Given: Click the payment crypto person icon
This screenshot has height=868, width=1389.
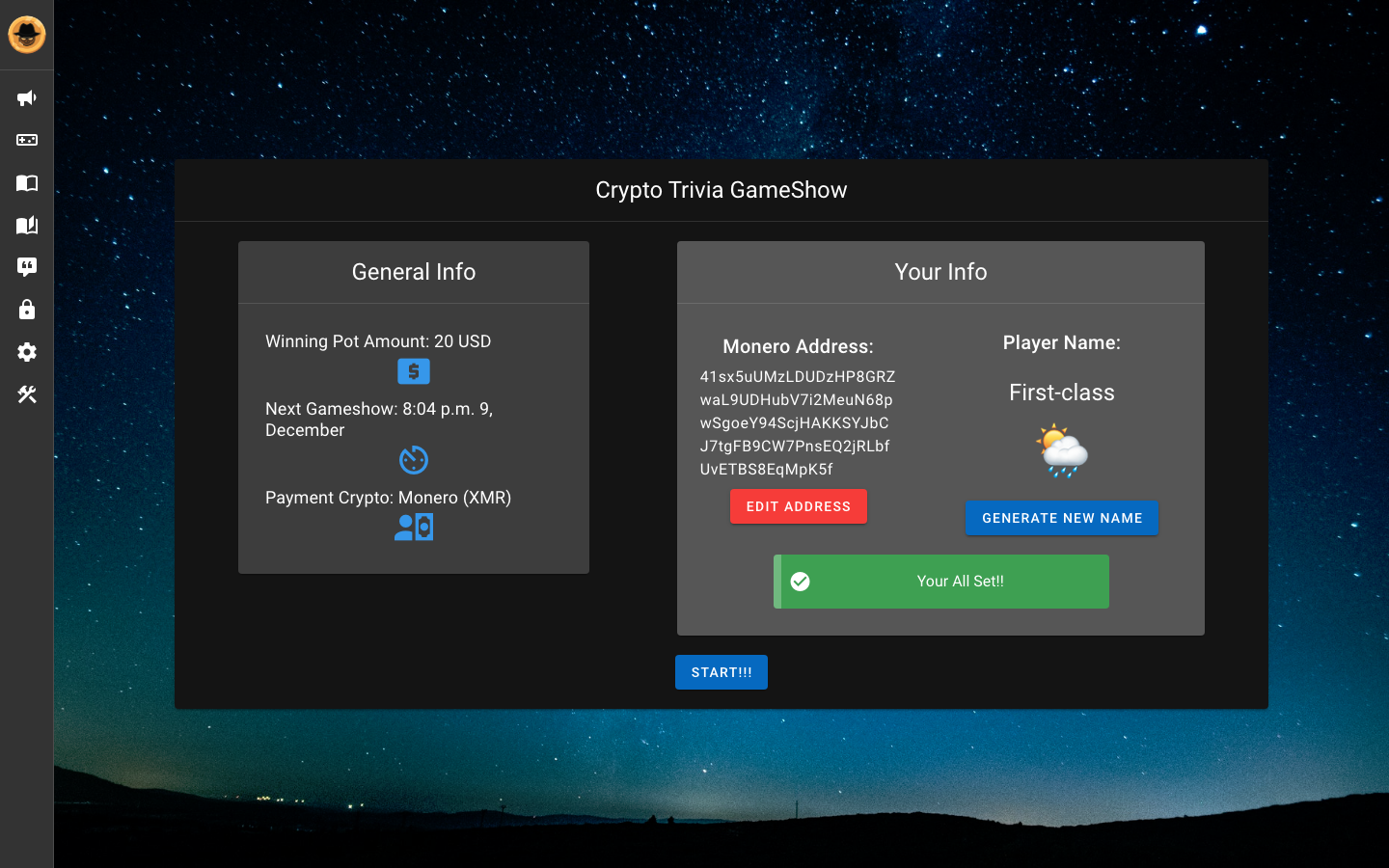Looking at the screenshot, I should (x=413, y=527).
